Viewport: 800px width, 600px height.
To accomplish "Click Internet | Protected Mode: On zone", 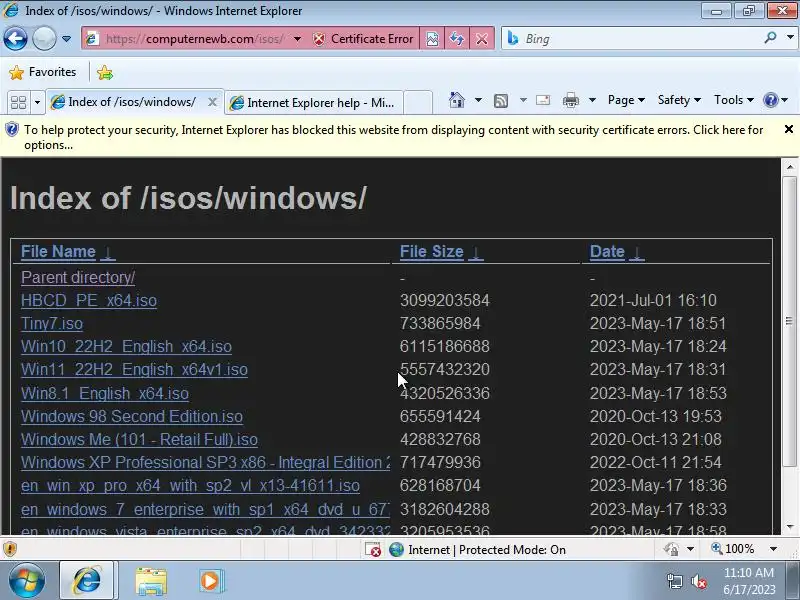I will [478, 549].
